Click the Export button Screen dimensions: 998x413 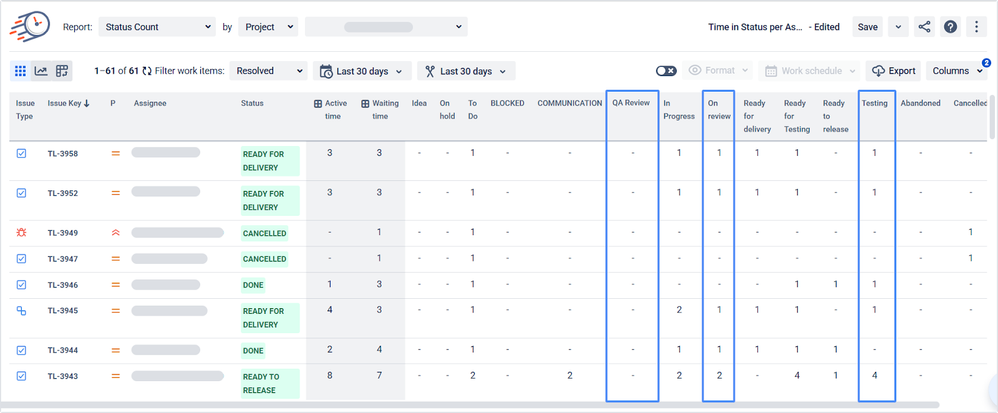[894, 71]
